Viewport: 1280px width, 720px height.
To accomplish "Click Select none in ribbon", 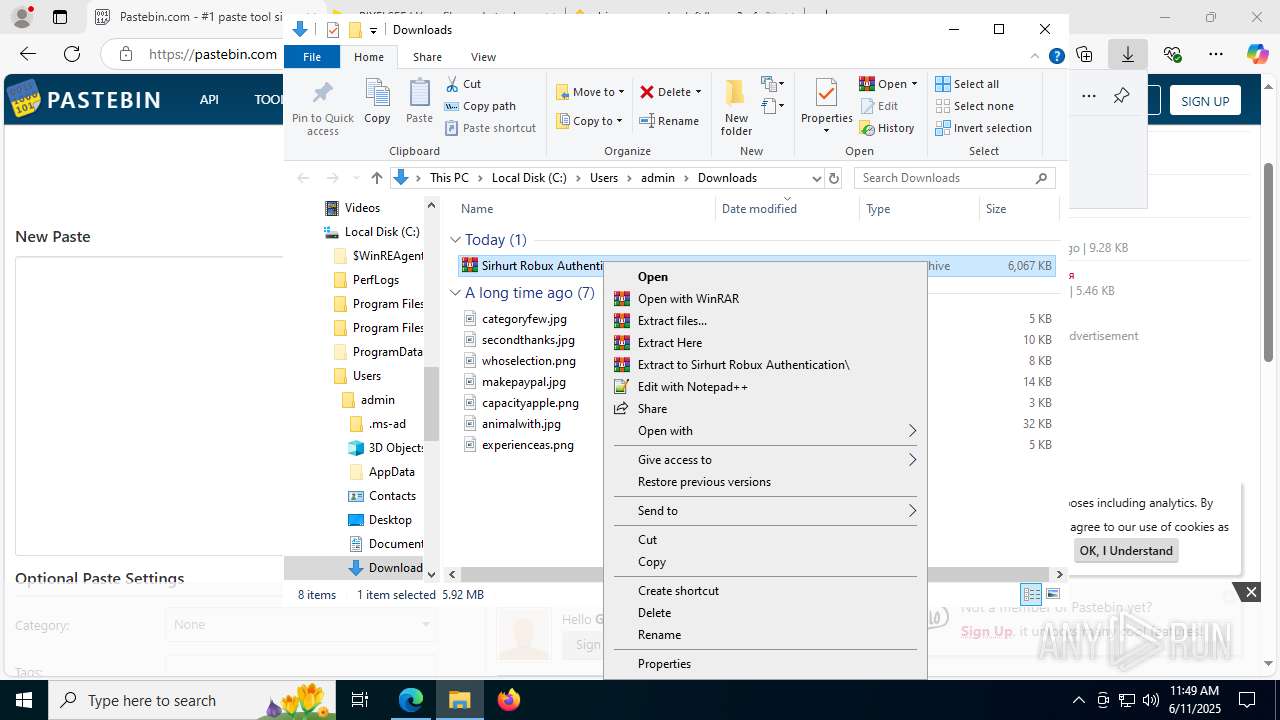I will [975, 106].
